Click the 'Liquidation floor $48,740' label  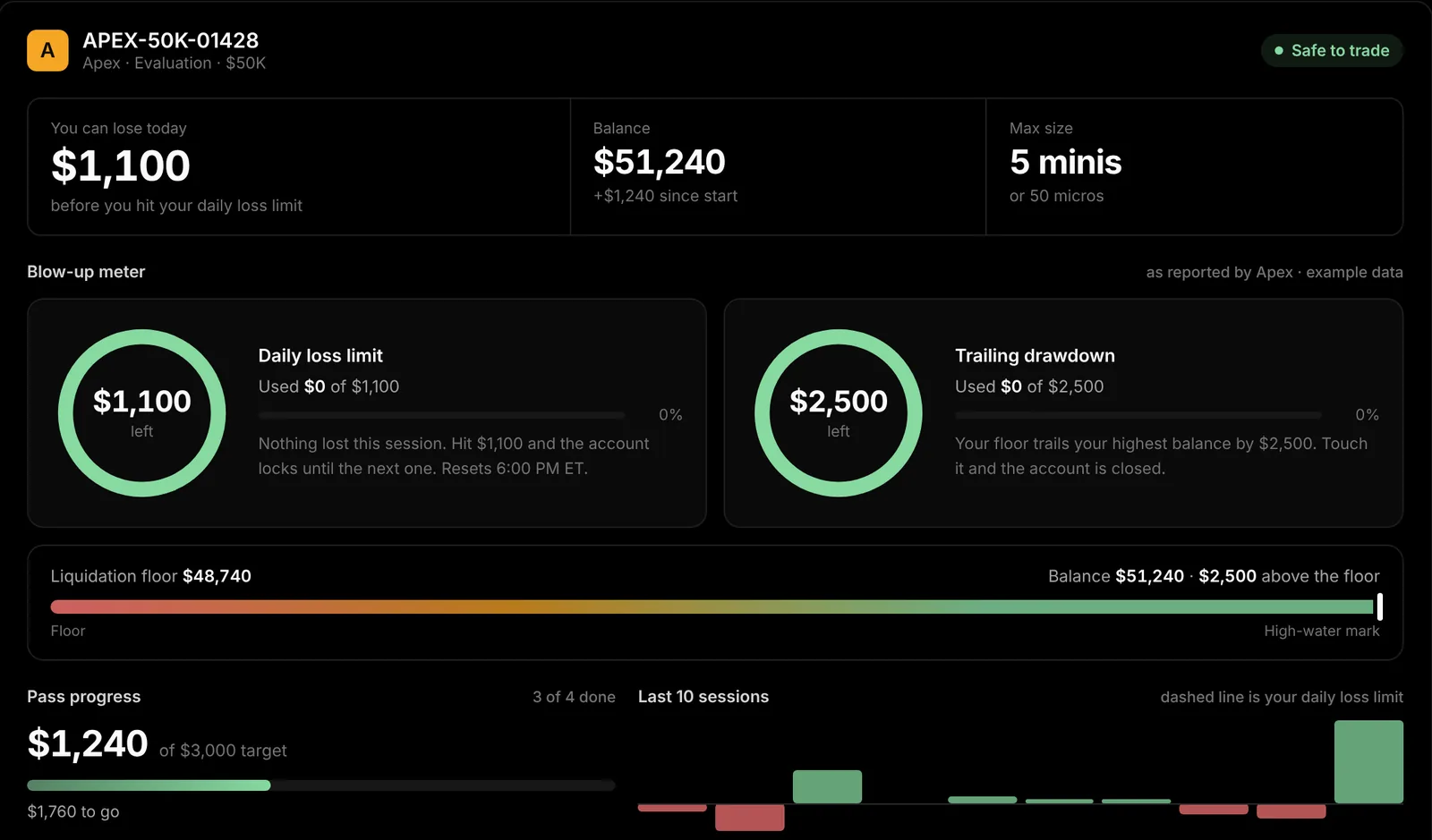pos(151,576)
